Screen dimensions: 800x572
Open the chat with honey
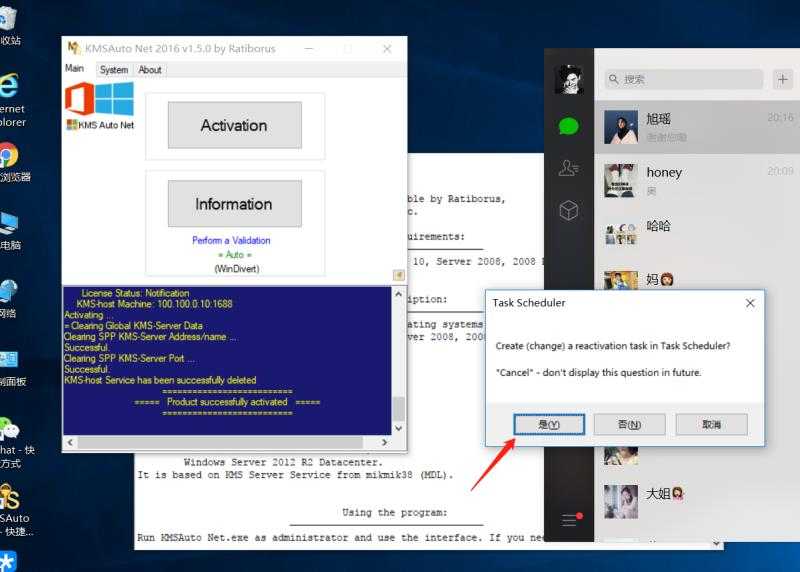[697, 181]
